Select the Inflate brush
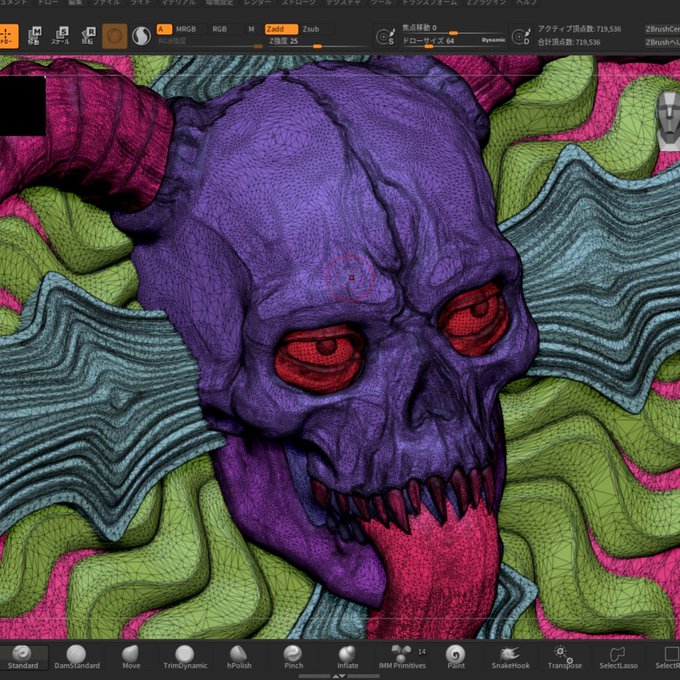 (x=347, y=656)
